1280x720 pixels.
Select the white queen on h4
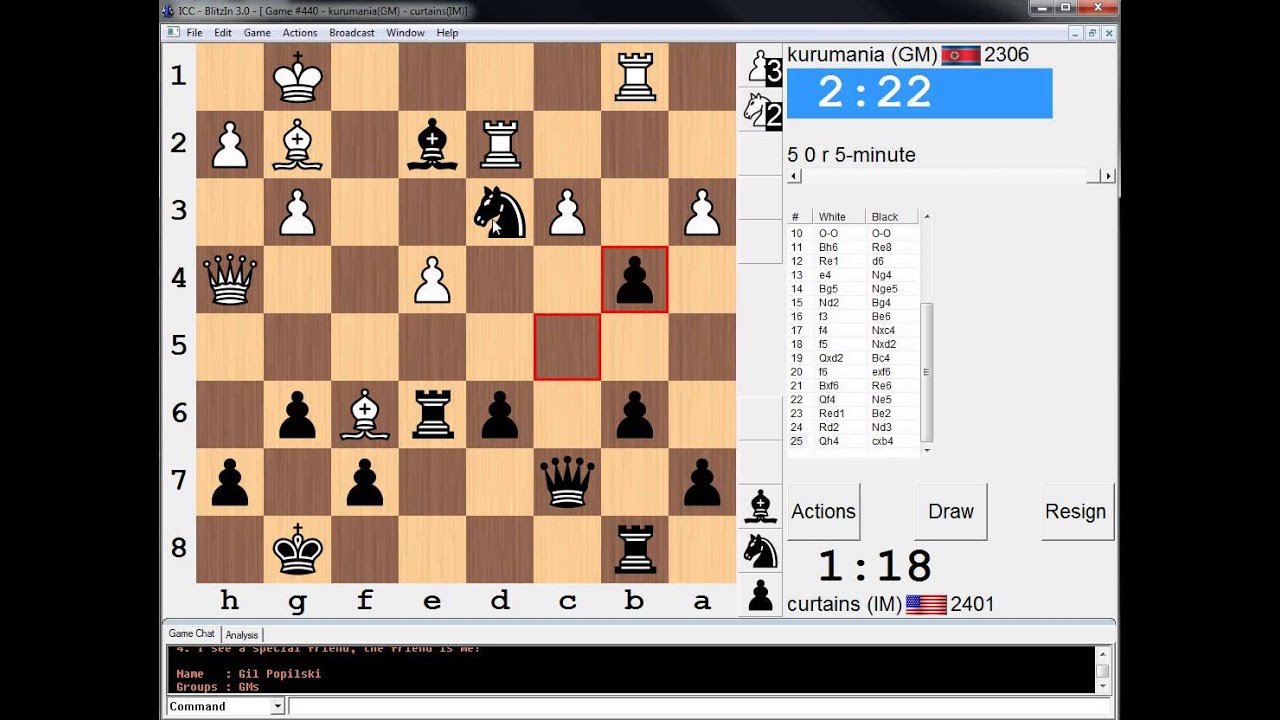pyautogui.click(x=230, y=279)
